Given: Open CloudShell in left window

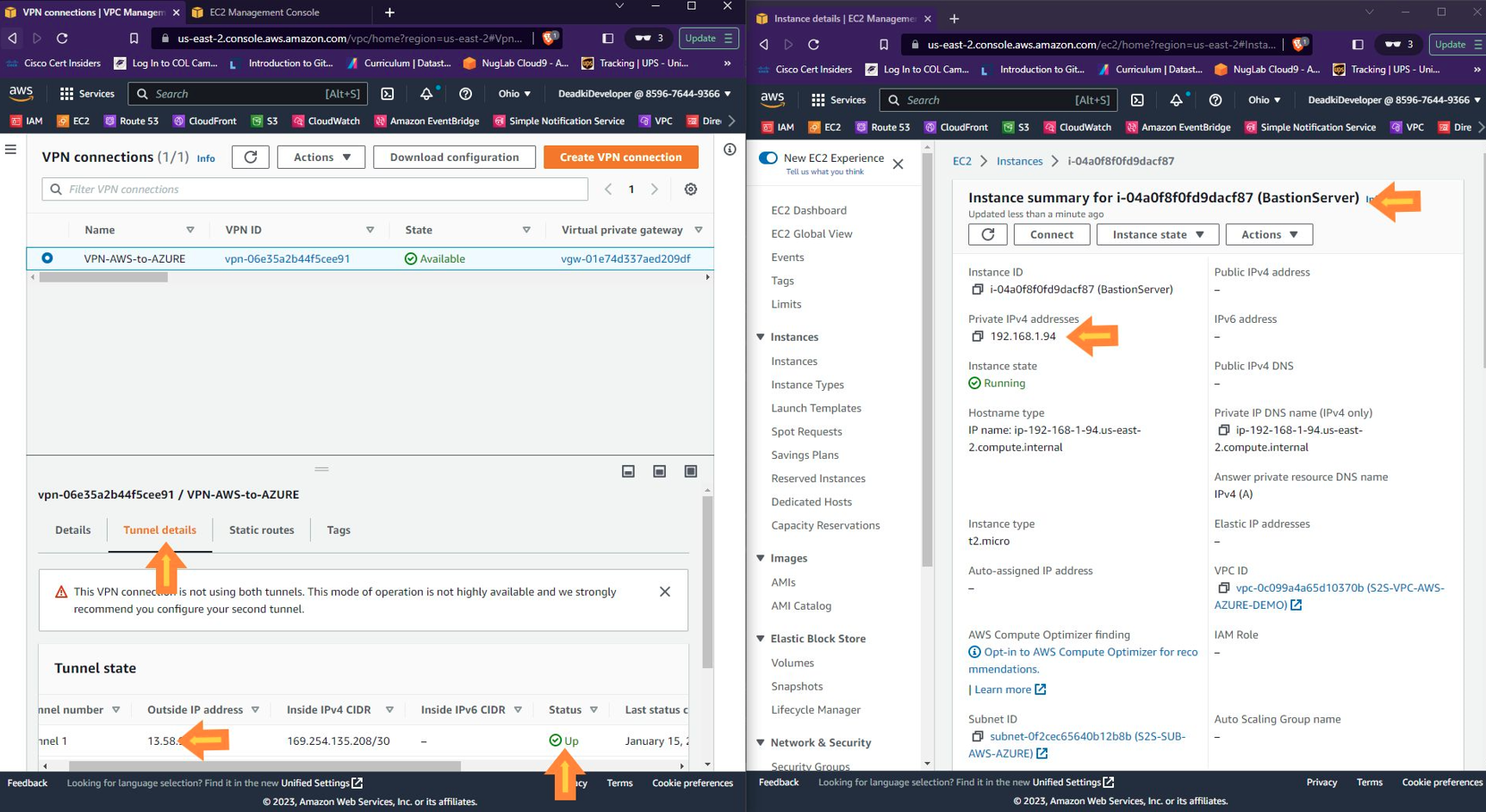Looking at the screenshot, I should (388, 94).
